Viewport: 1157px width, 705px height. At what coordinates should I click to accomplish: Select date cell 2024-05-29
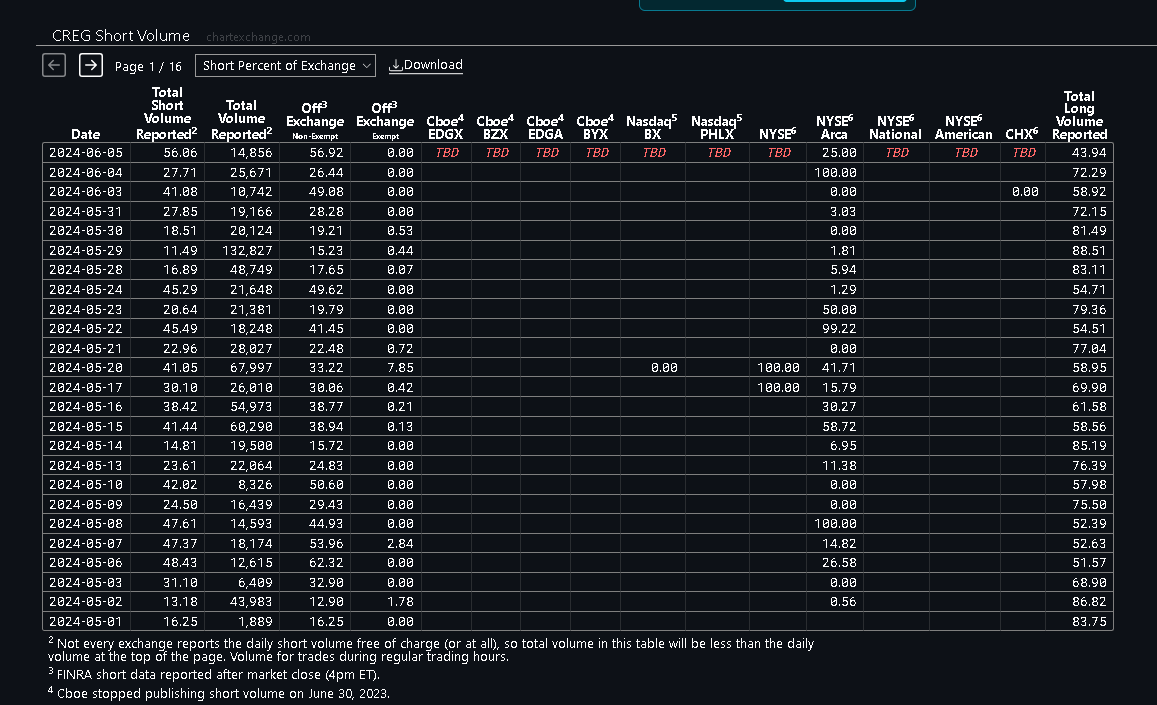click(86, 250)
